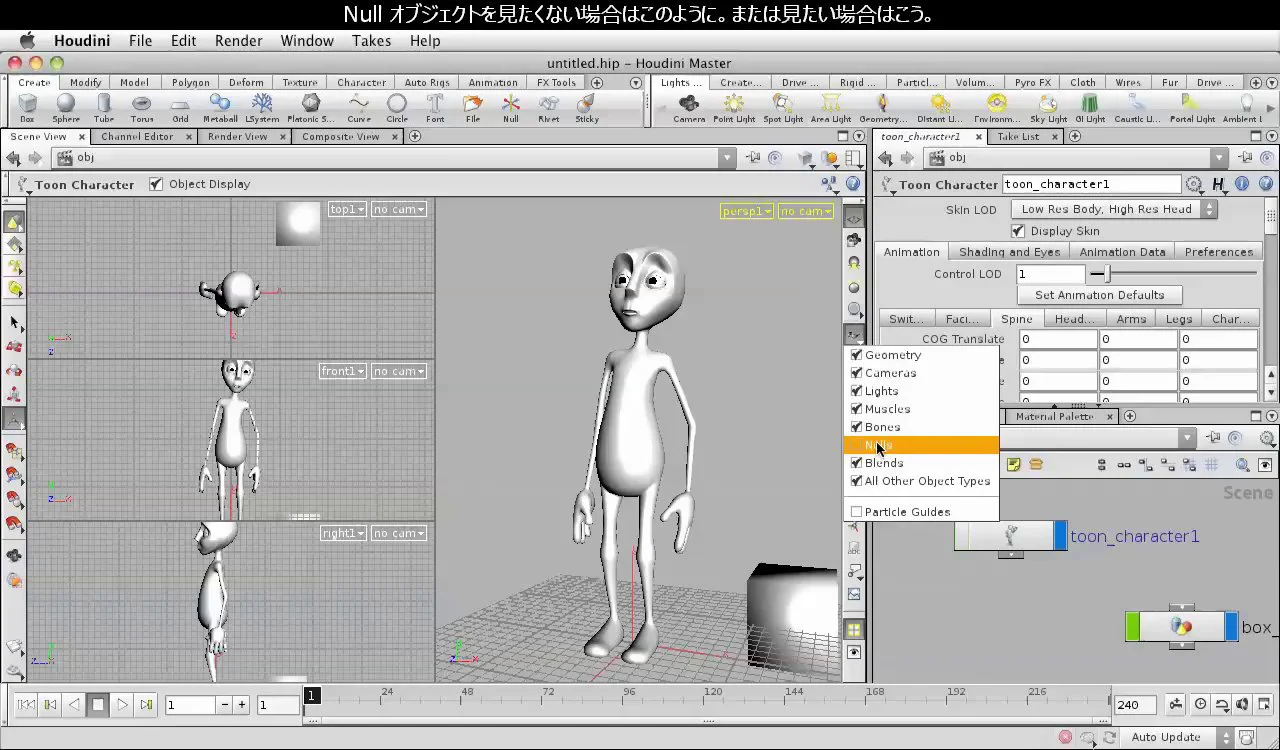Add an Area Light
Screen dimensions: 1280x750
point(831,108)
